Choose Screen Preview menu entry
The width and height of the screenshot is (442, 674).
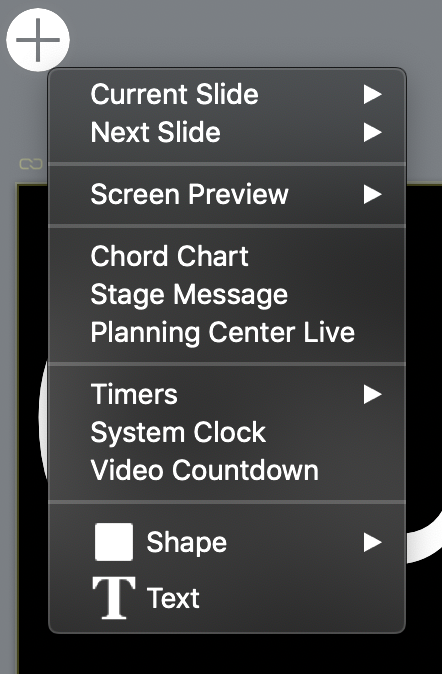point(227,194)
